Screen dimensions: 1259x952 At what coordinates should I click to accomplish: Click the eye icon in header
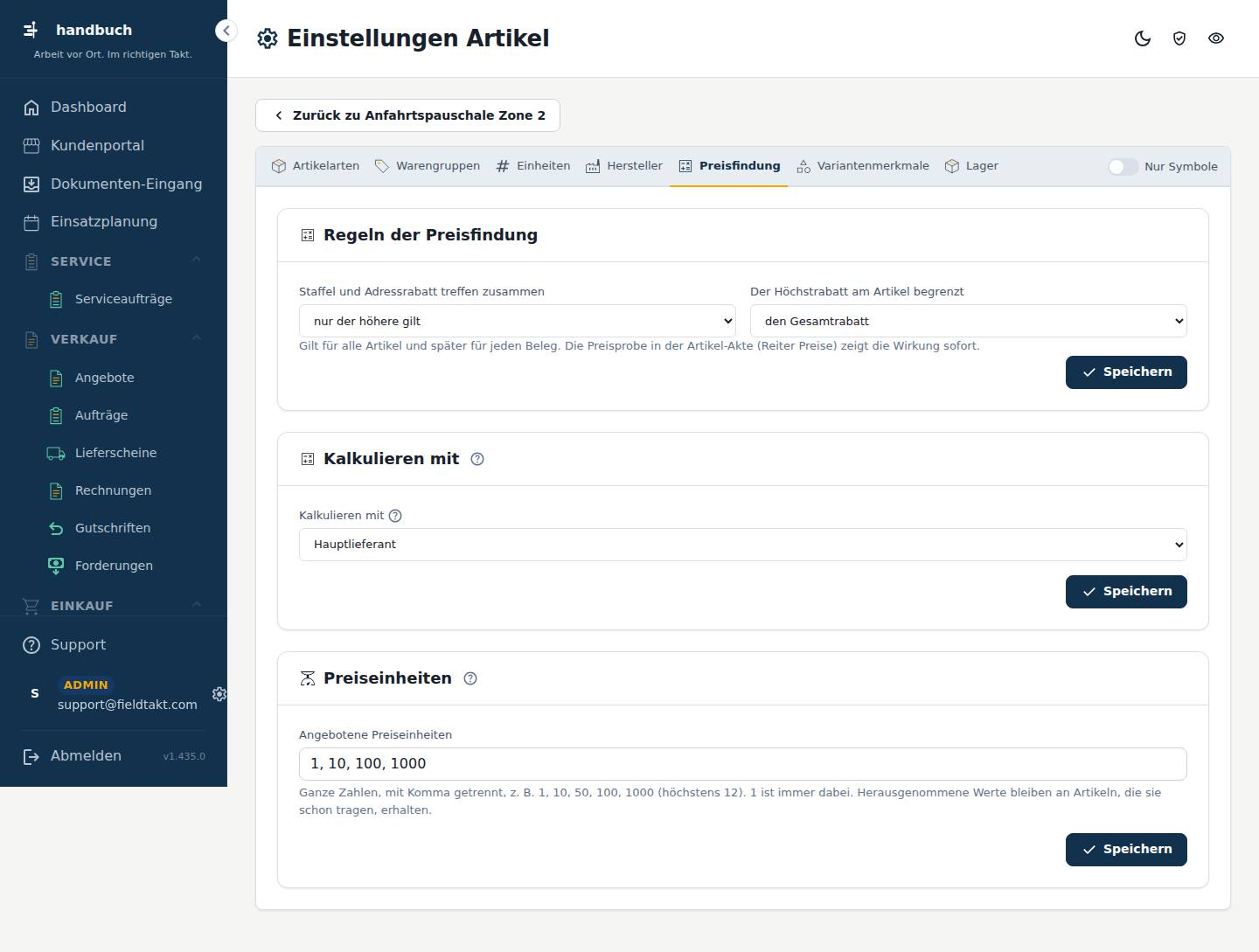click(x=1216, y=38)
